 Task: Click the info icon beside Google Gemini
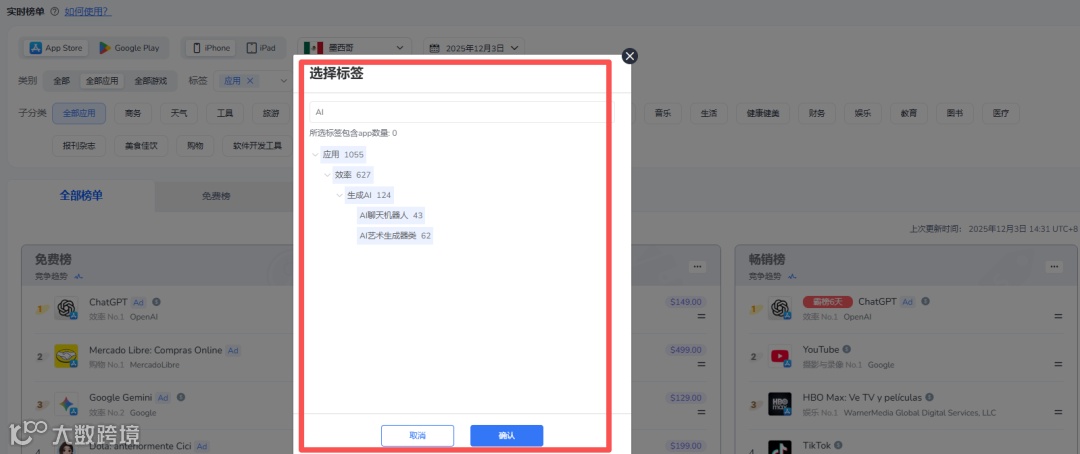click(x=180, y=398)
